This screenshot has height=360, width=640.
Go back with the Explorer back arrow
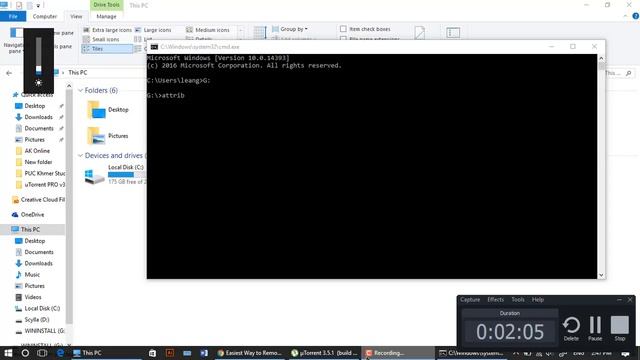9,73
